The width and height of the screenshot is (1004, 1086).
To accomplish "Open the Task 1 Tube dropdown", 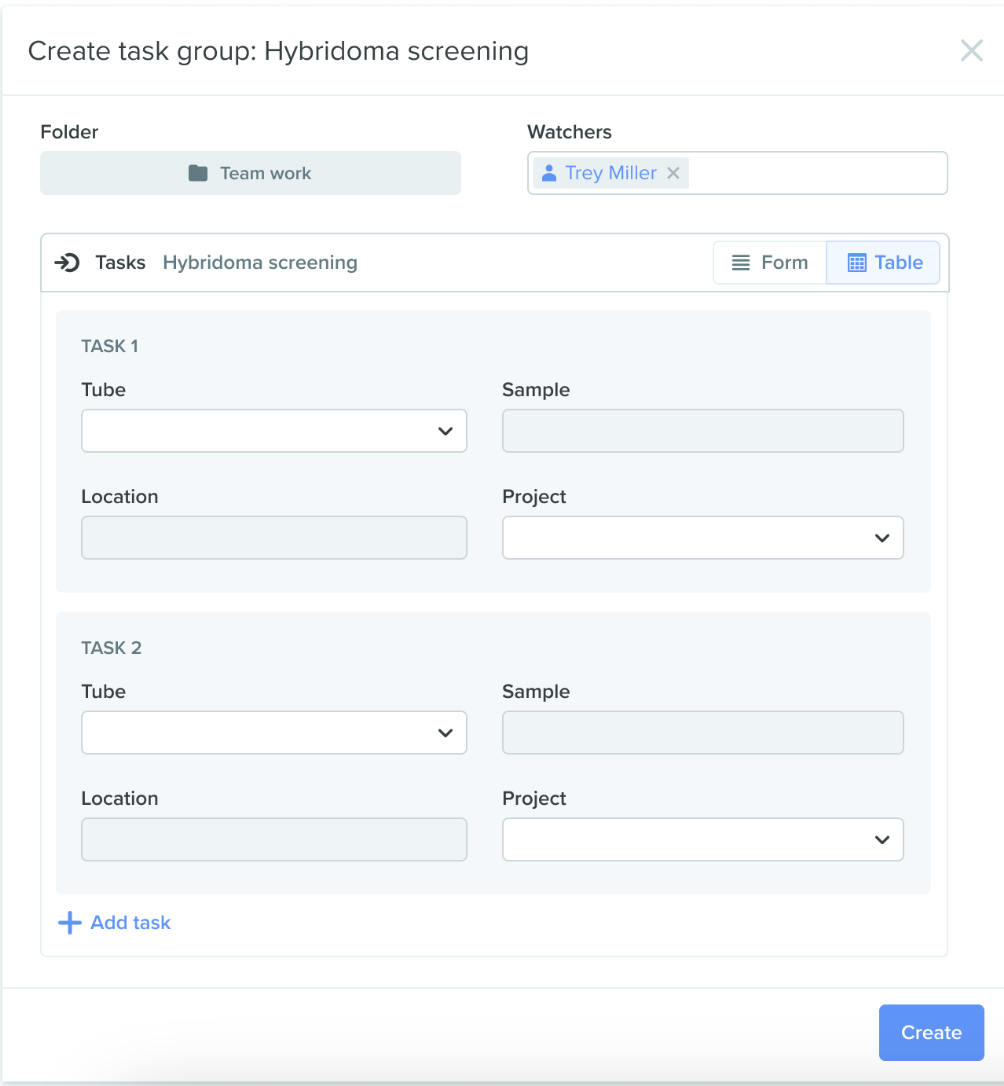I will 274,431.
